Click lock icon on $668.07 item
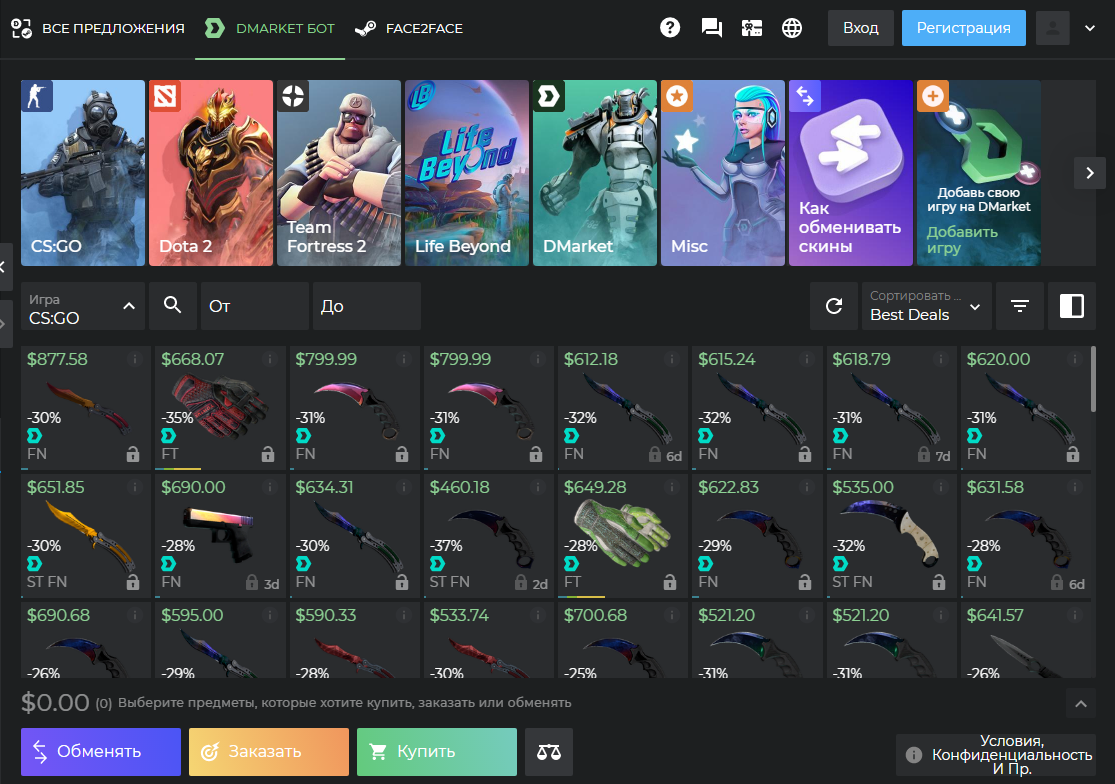This screenshot has height=784, width=1115. tap(267, 454)
